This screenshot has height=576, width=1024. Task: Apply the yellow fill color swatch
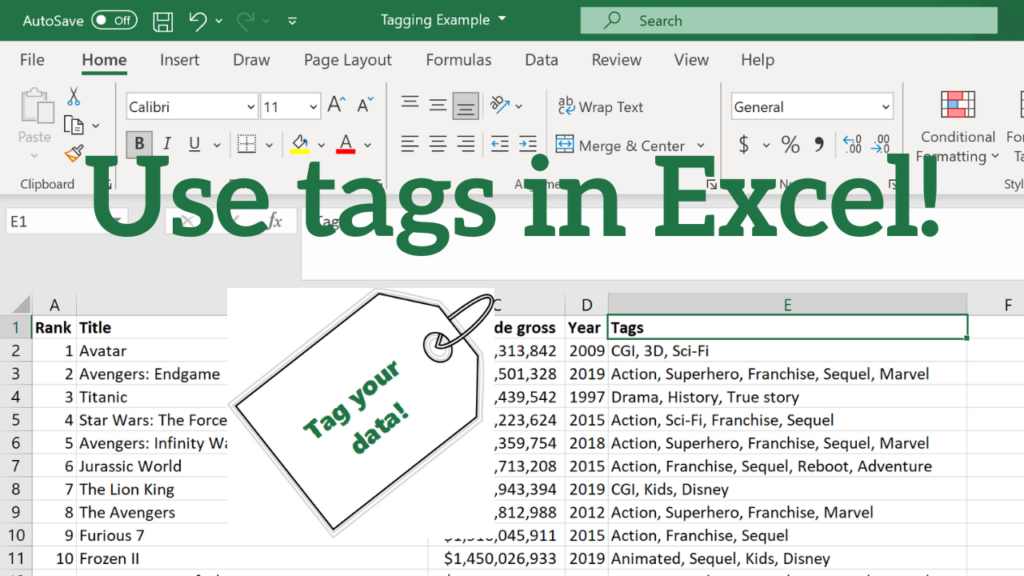tap(299, 144)
